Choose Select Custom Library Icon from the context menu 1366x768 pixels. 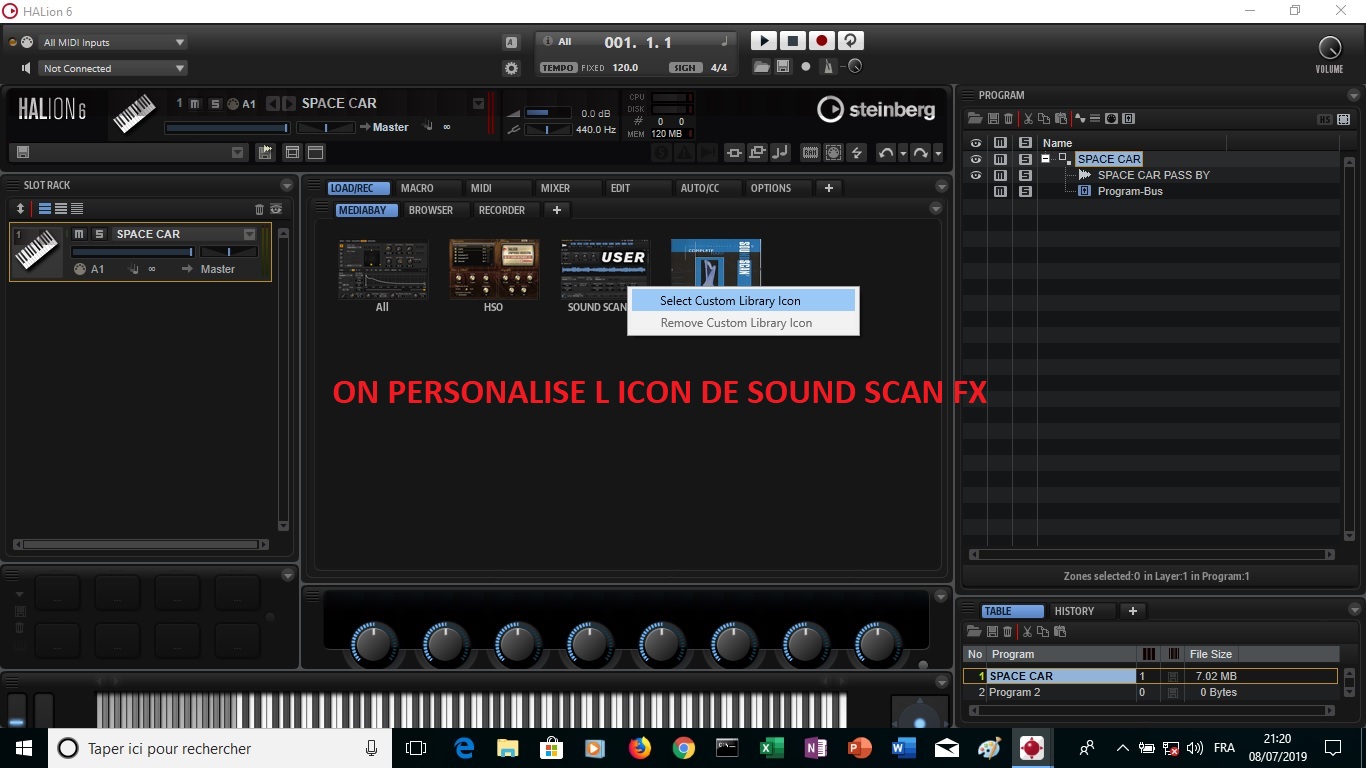730,300
